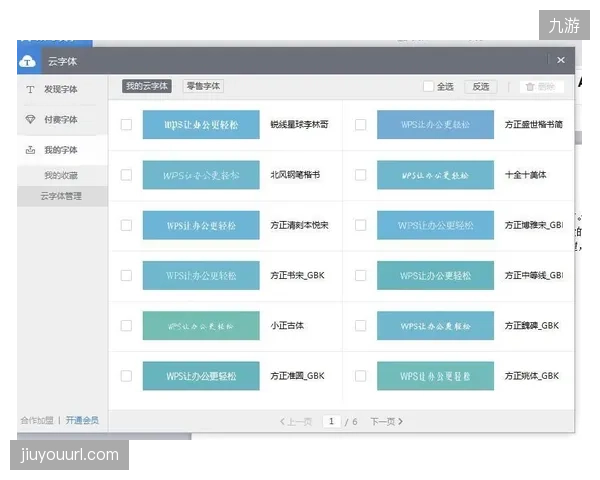Screen dimensions: 600x480
Task: Check the 小正古体 font checkbox
Action: 126,326
